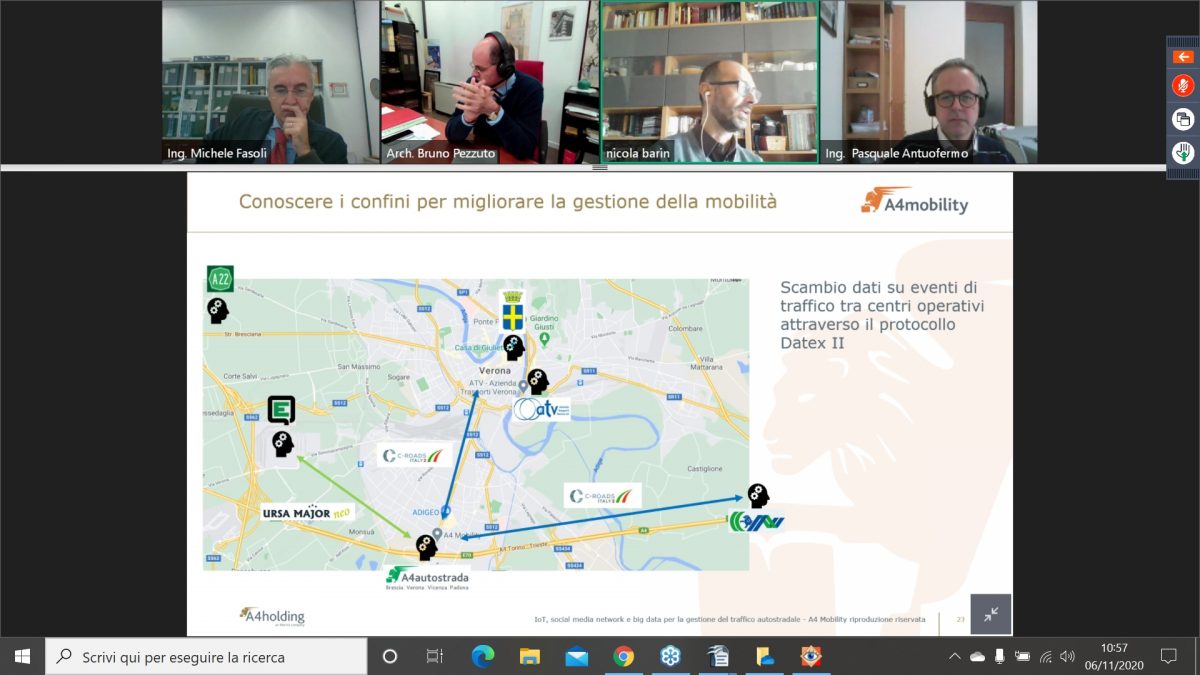The height and width of the screenshot is (675, 1200).
Task: Click the orange back arrow in side toolbar
Action: [x=1183, y=57]
